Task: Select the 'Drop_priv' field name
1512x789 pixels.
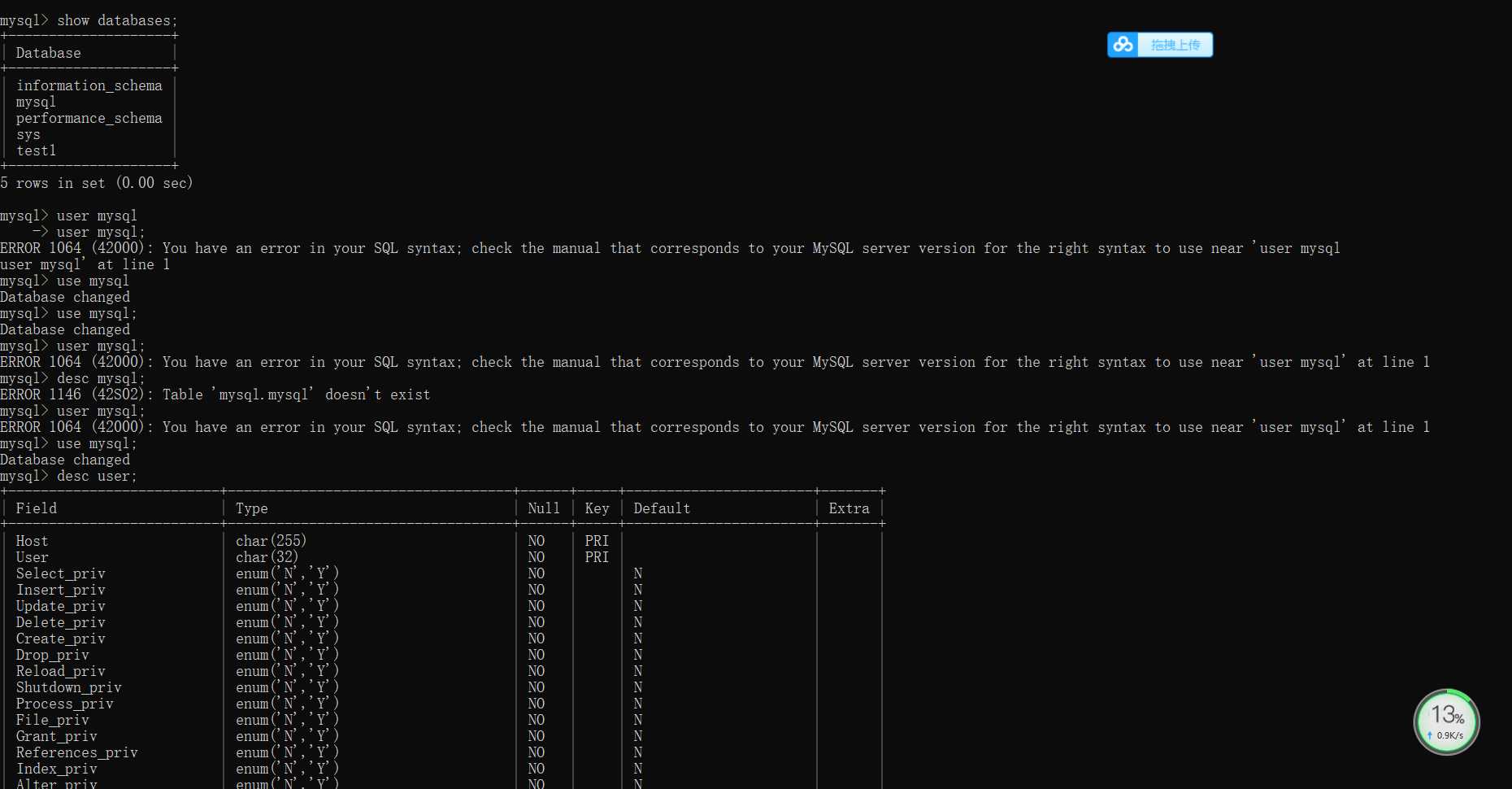Action: pos(53,655)
